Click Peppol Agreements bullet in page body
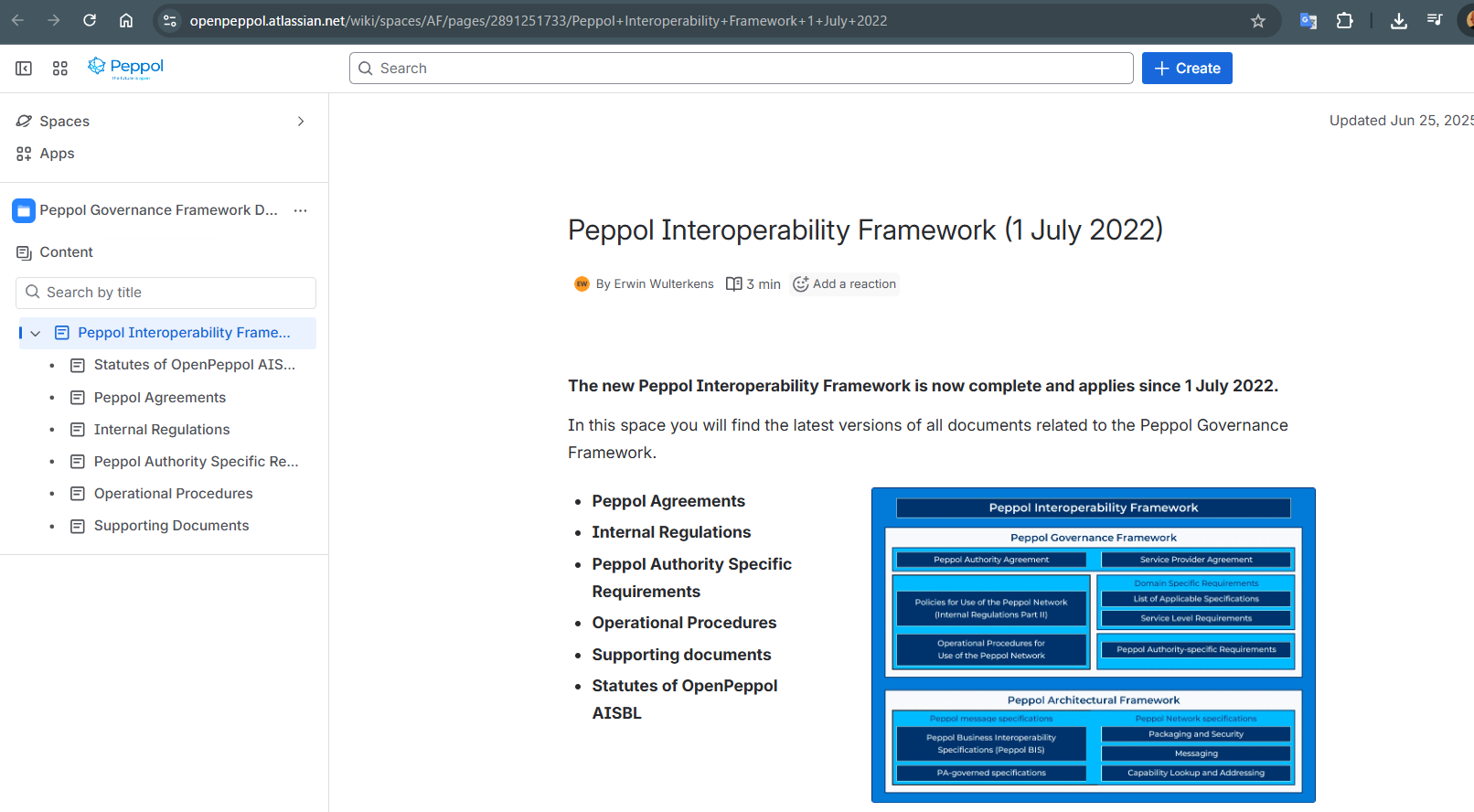Screen dimensions: 1474x812 click(x=668, y=501)
